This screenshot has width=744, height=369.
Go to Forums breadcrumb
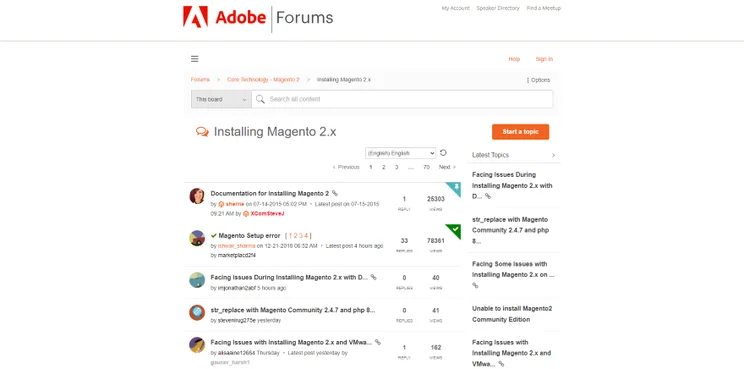(200, 80)
